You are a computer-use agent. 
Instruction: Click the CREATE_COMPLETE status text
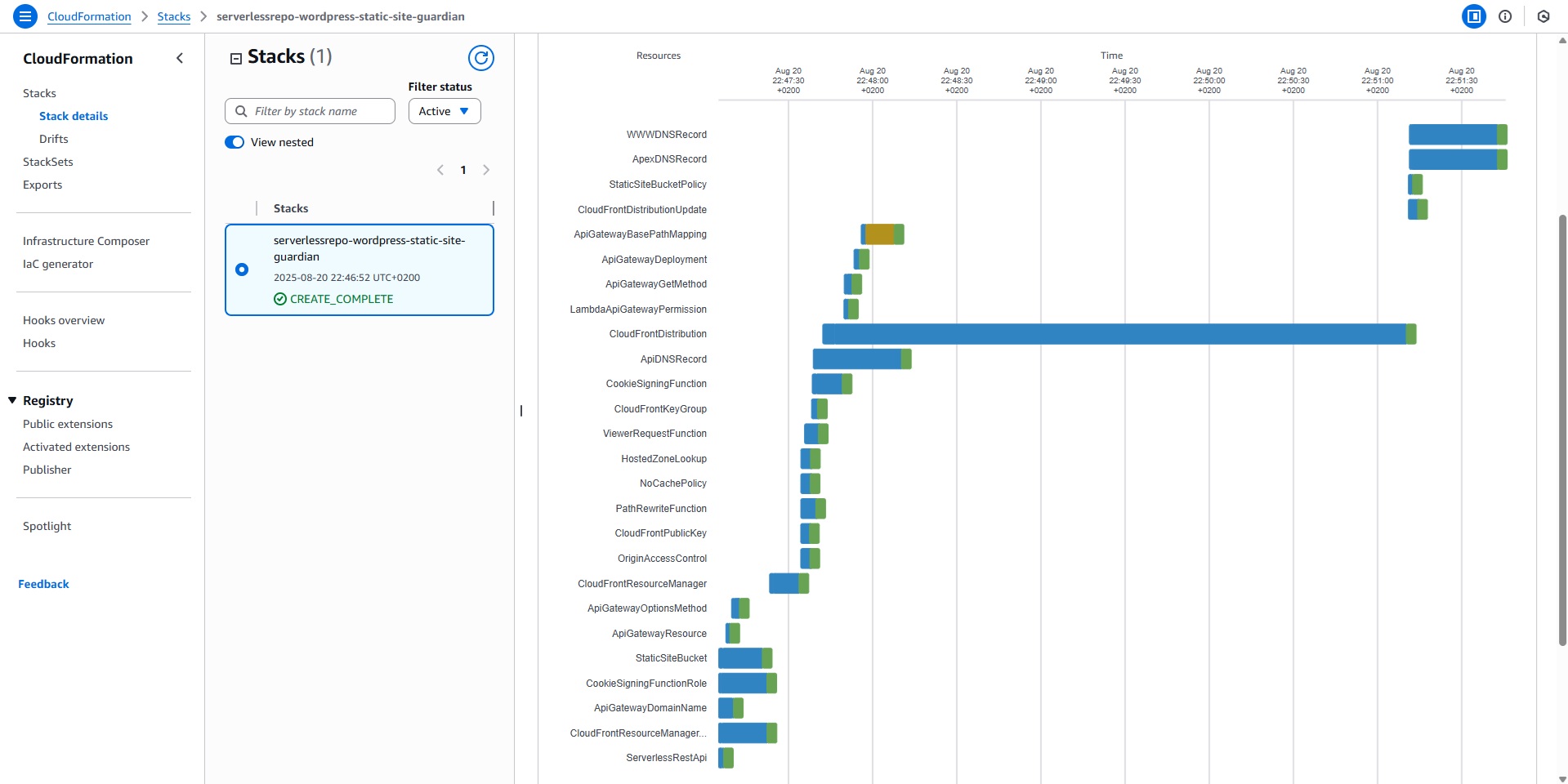pyautogui.click(x=342, y=299)
